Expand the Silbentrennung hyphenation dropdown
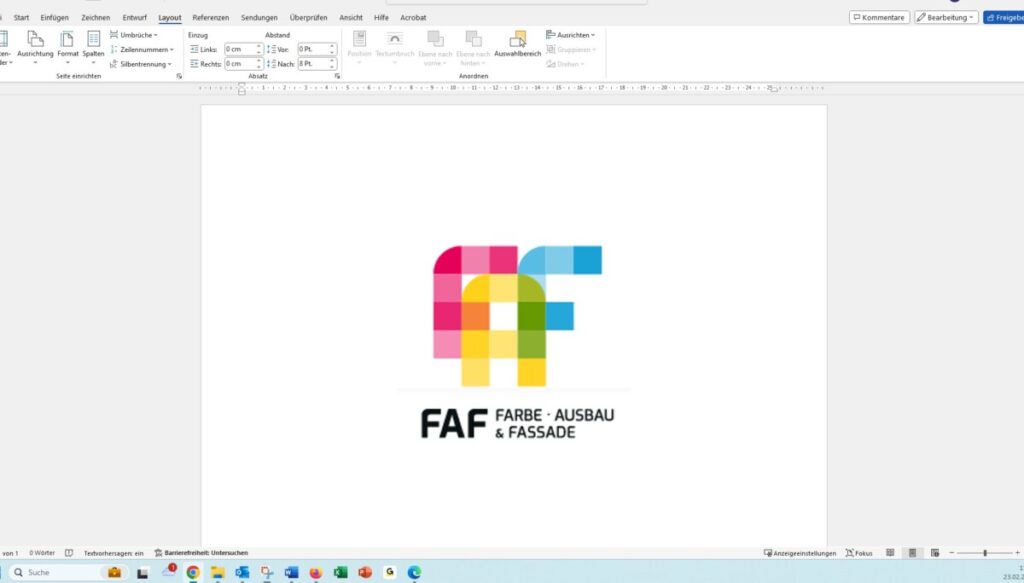This screenshot has width=1024, height=583. 140,64
